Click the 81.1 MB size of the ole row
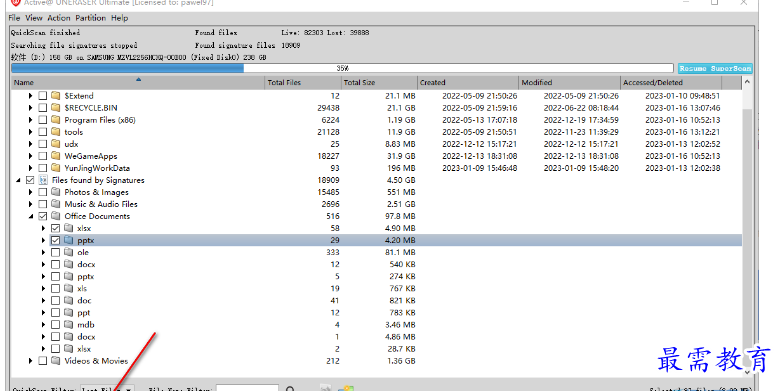Image resolution: width=779 pixels, height=391 pixels. point(401,252)
